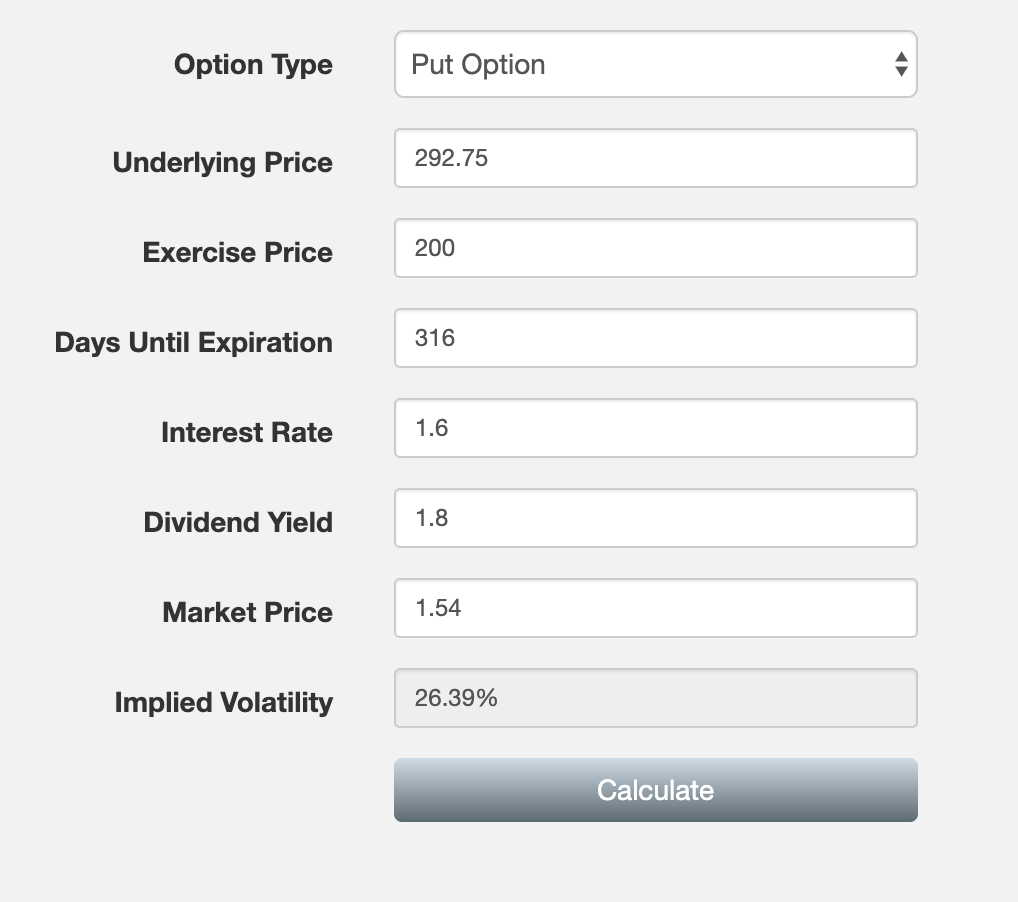Focus the Interest Rate input showing 1.6

pyautogui.click(x=655, y=427)
